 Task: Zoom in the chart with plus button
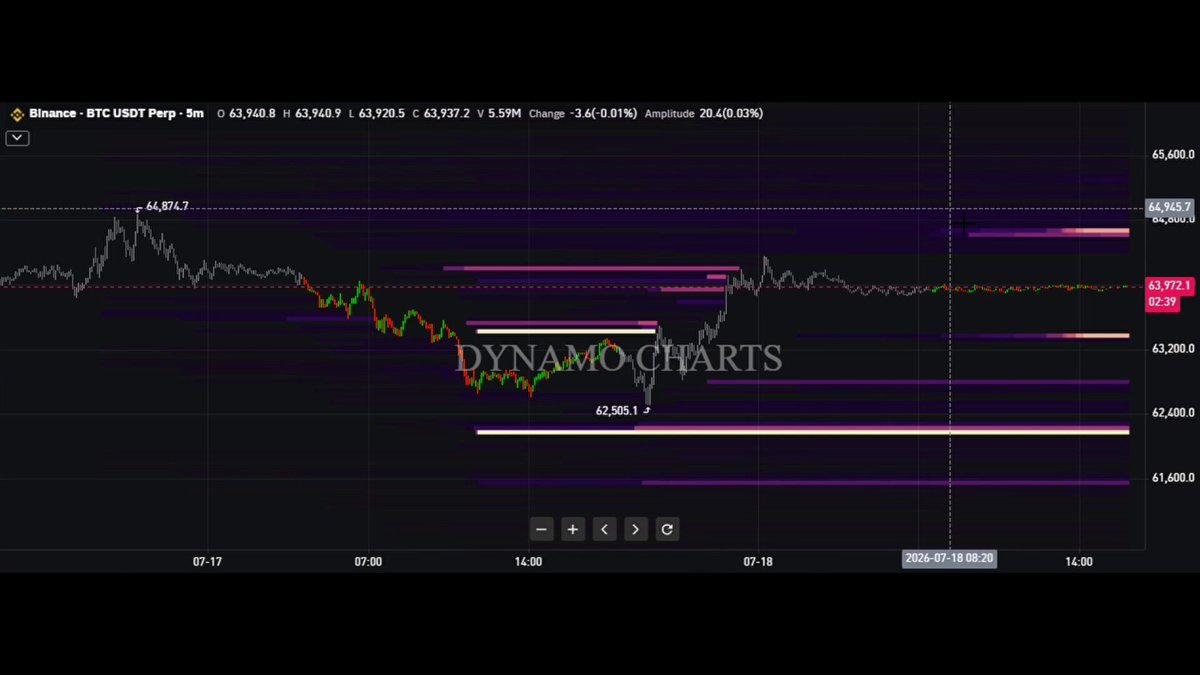click(572, 530)
